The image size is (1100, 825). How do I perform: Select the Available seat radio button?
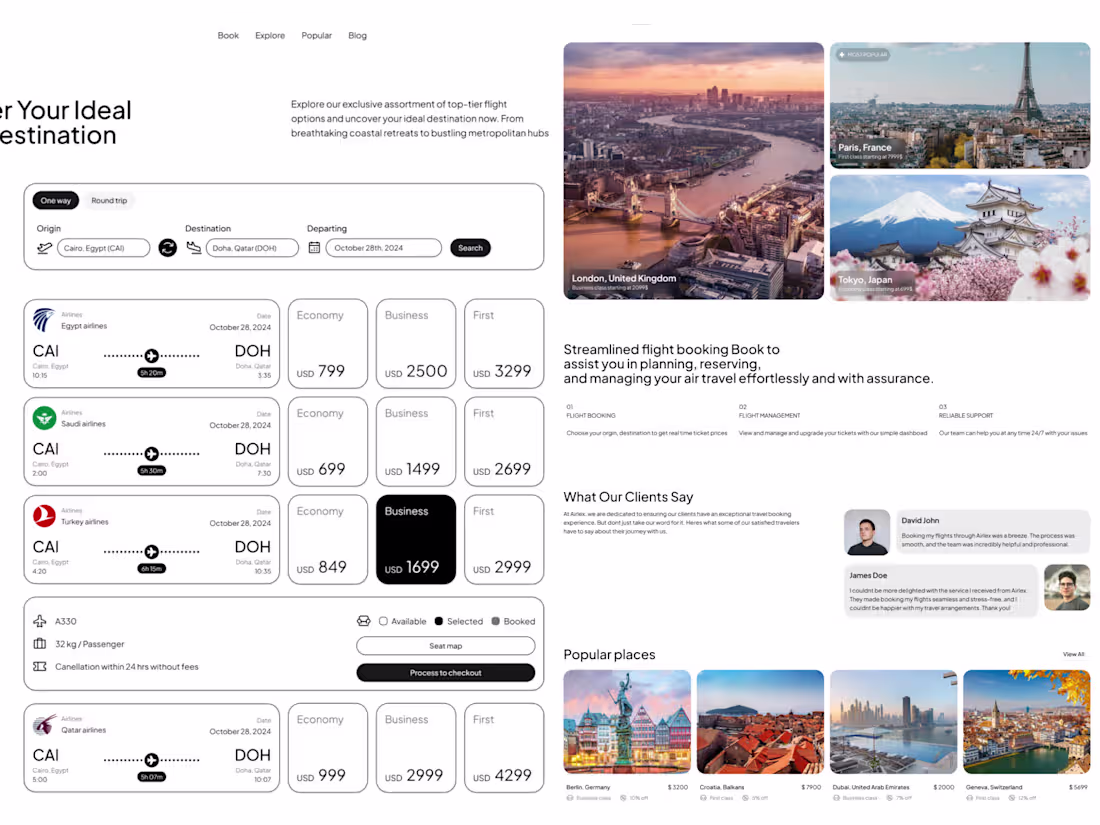pos(383,621)
